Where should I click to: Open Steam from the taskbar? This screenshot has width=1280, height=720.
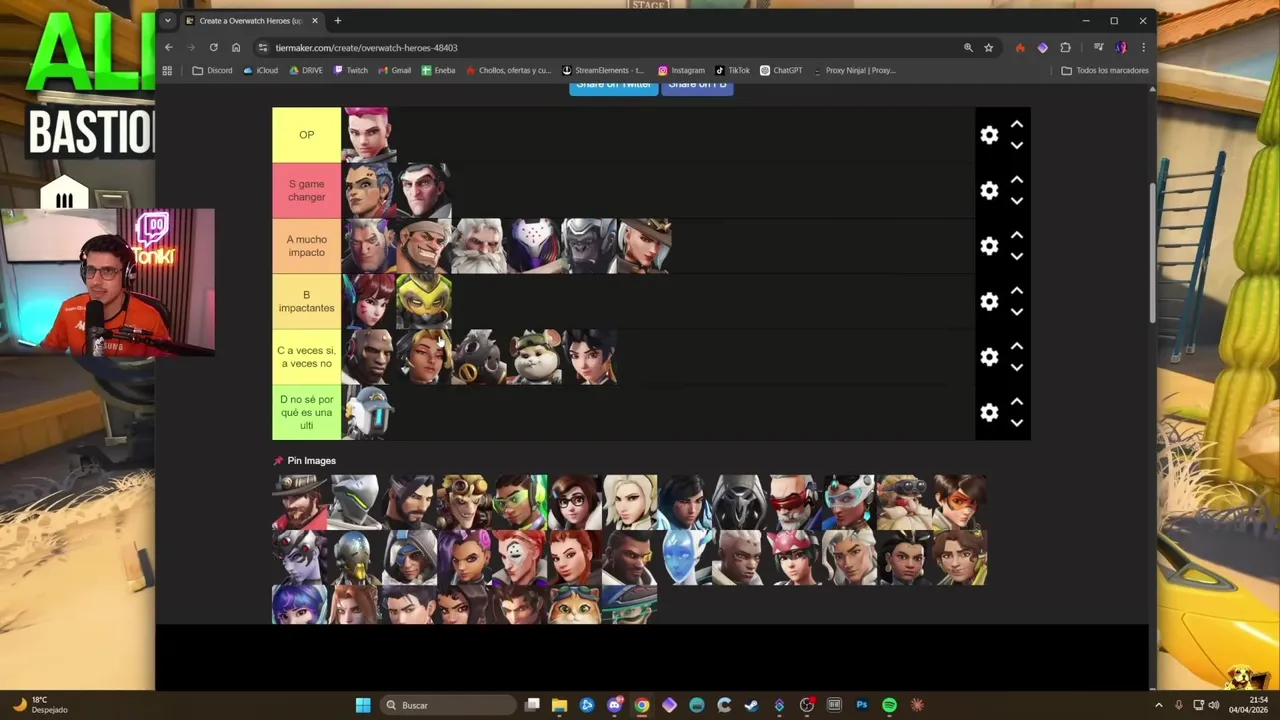[x=751, y=705]
